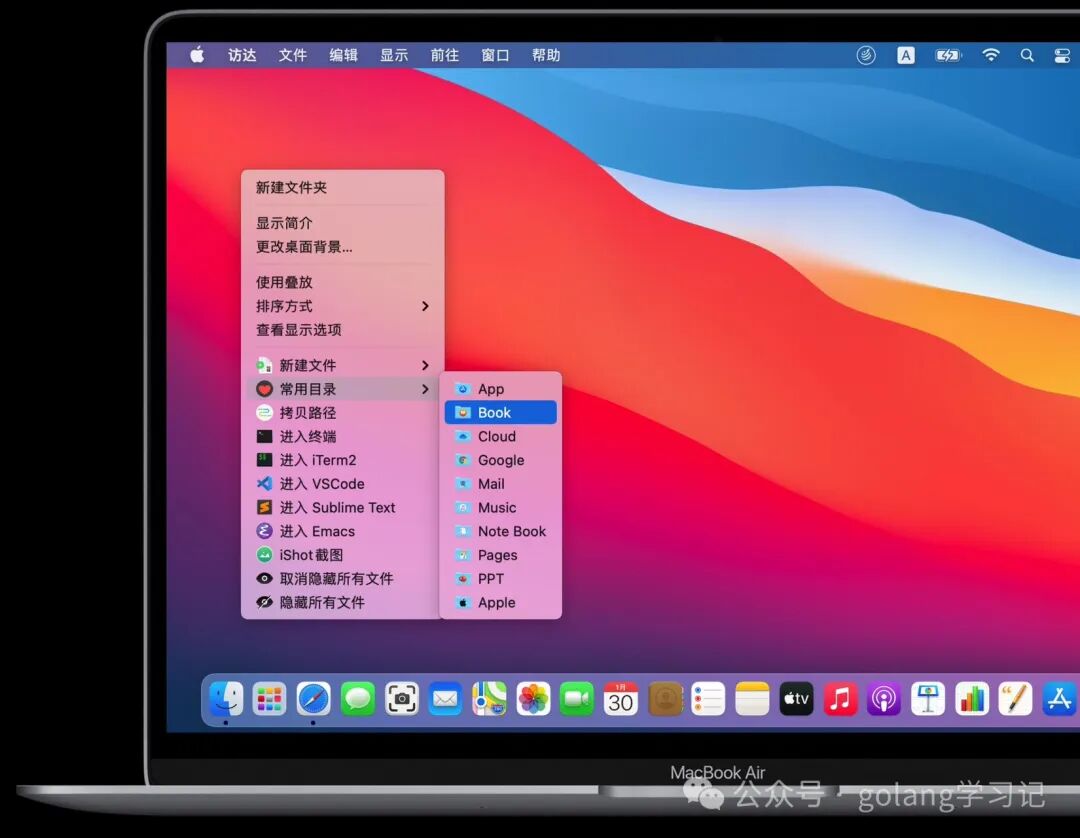Select 使用叠放 option
Screen dimensions: 1080x838
(x=342, y=282)
